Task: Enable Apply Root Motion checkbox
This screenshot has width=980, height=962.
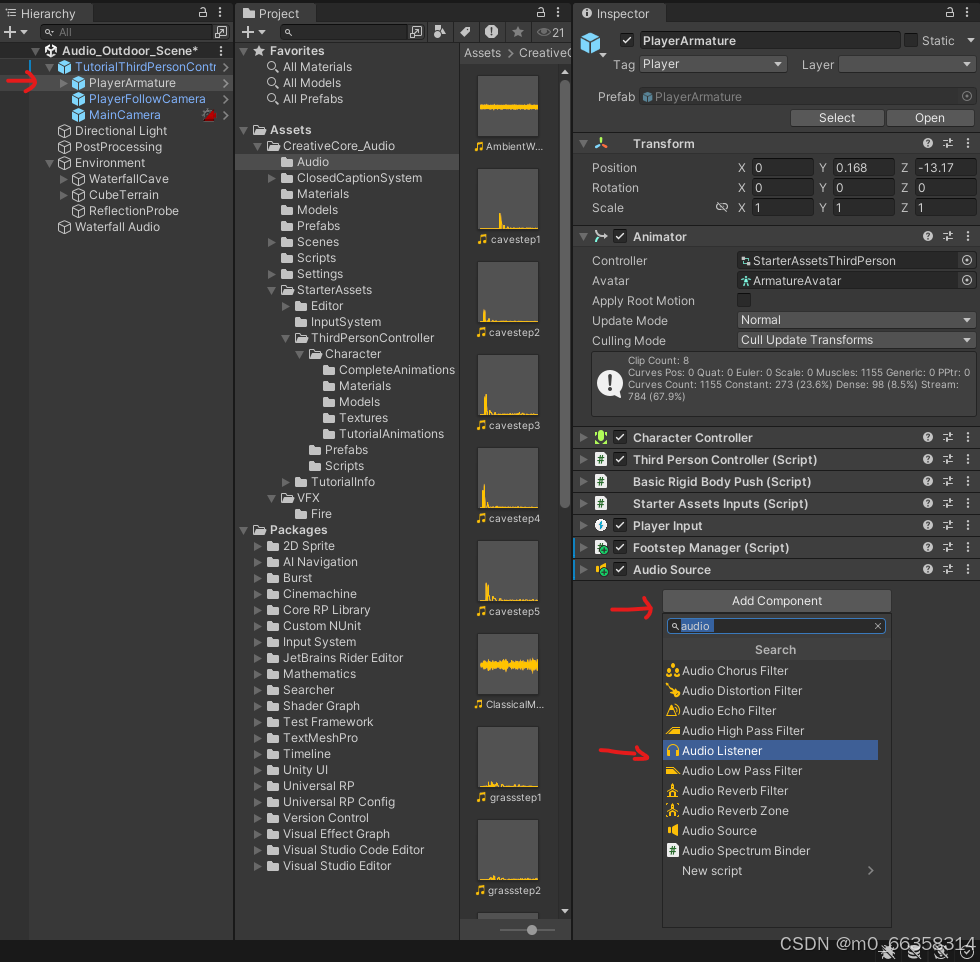Action: pos(744,301)
